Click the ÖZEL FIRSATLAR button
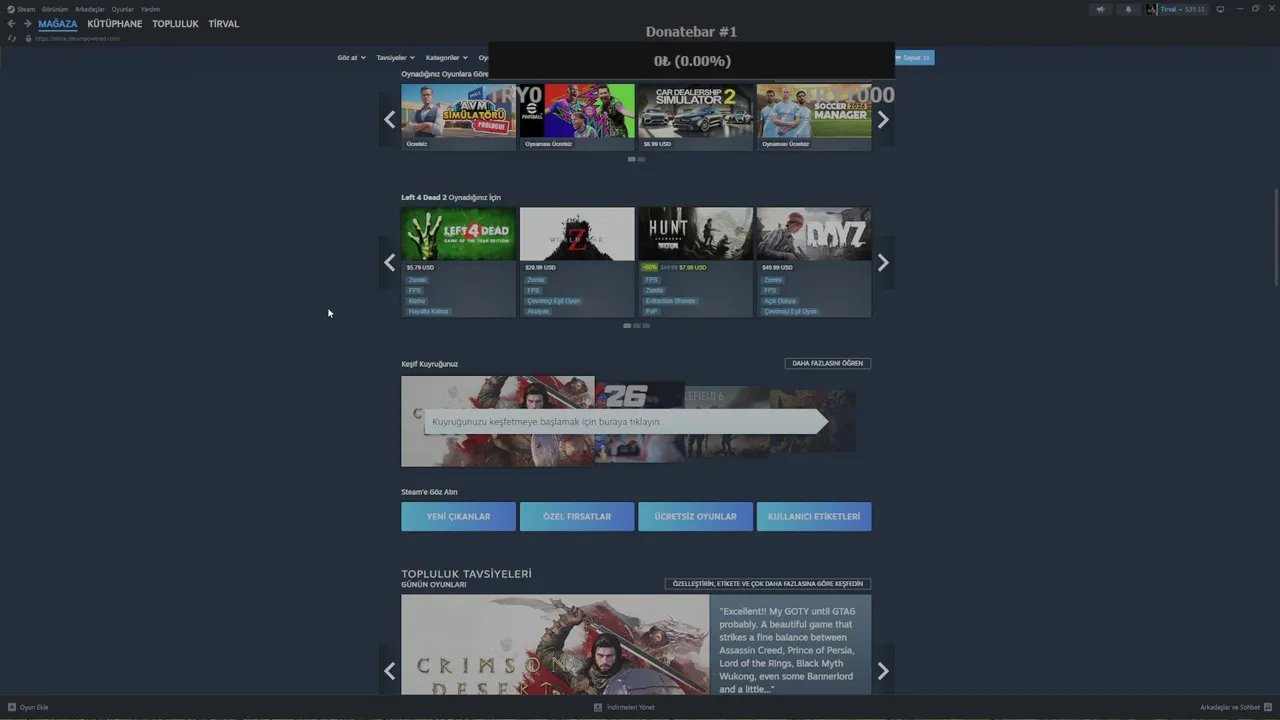1280x720 pixels. pyautogui.click(x=577, y=516)
